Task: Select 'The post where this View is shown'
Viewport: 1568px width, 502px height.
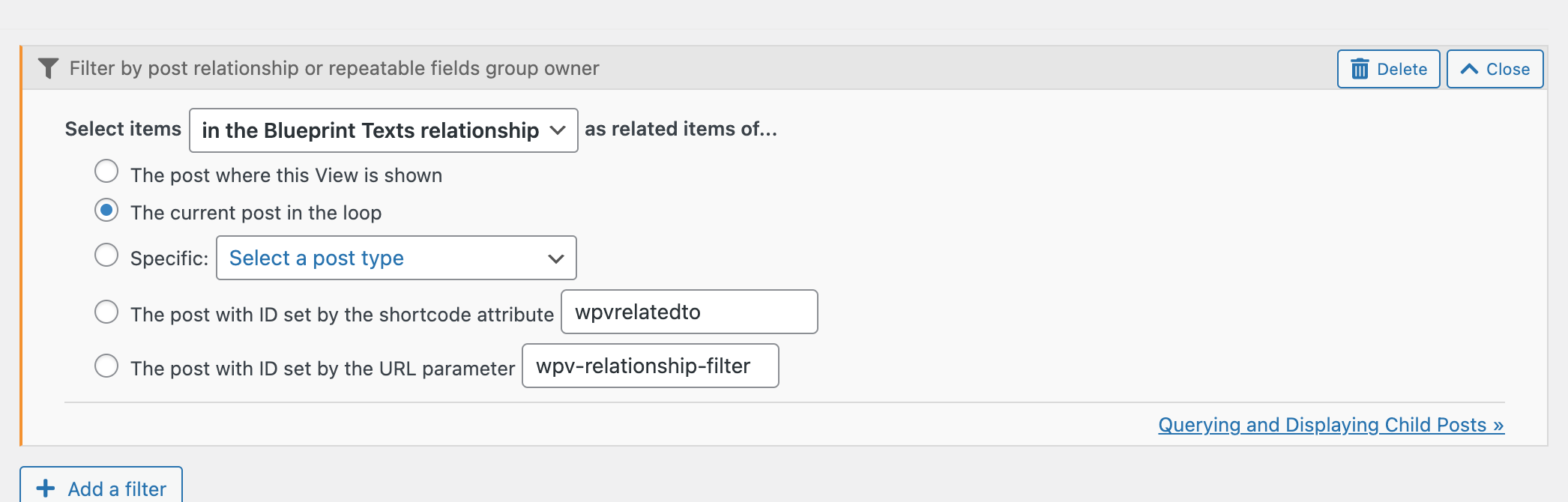Action: coord(106,172)
